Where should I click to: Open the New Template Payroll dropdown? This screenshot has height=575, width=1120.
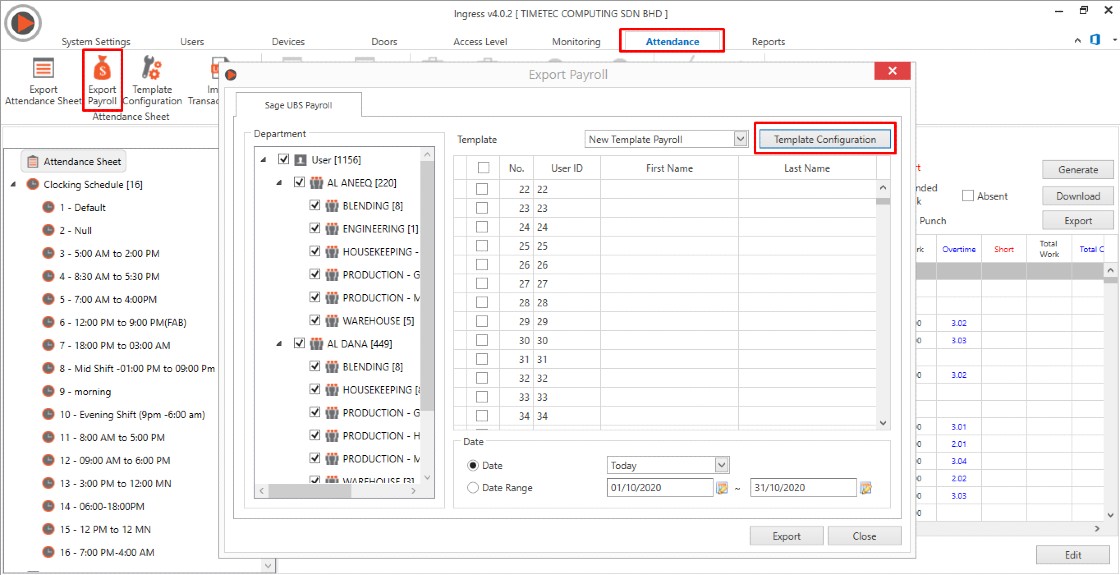[741, 139]
